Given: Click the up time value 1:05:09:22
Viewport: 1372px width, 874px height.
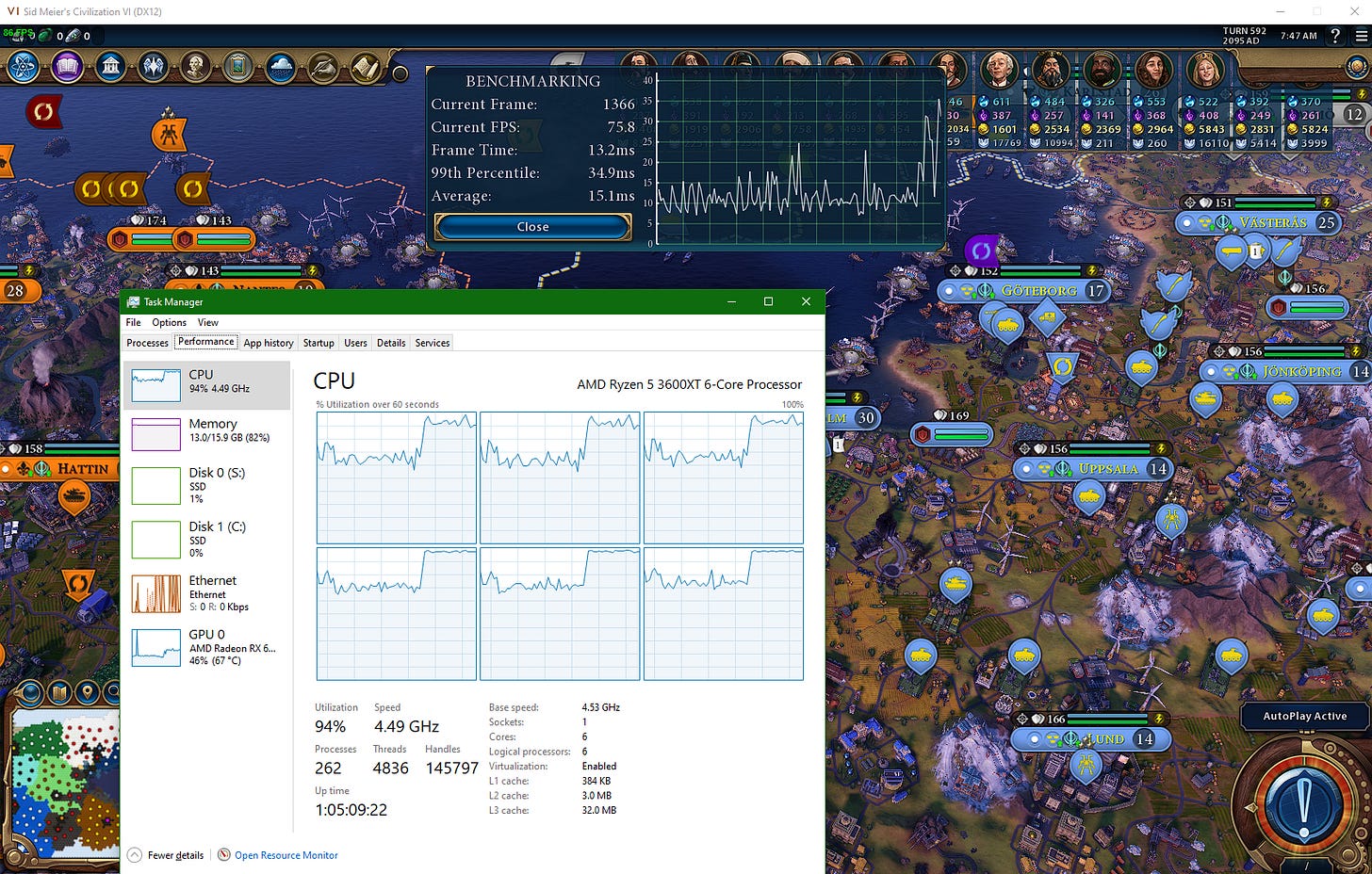Looking at the screenshot, I should pos(351,810).
